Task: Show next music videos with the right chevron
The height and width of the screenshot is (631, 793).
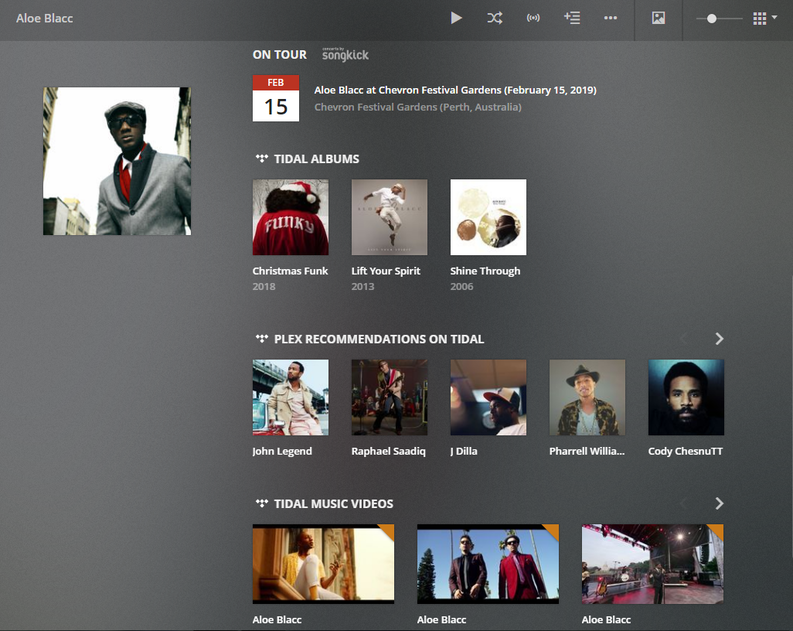Action: (719, 504)
